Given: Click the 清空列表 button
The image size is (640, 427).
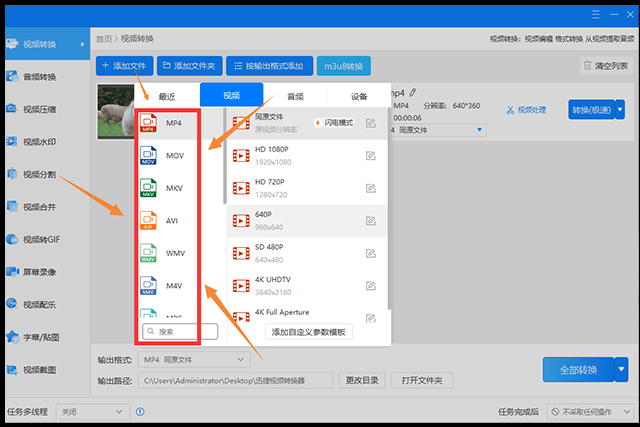Looking at the screenshot, I should tap(606, 66).
